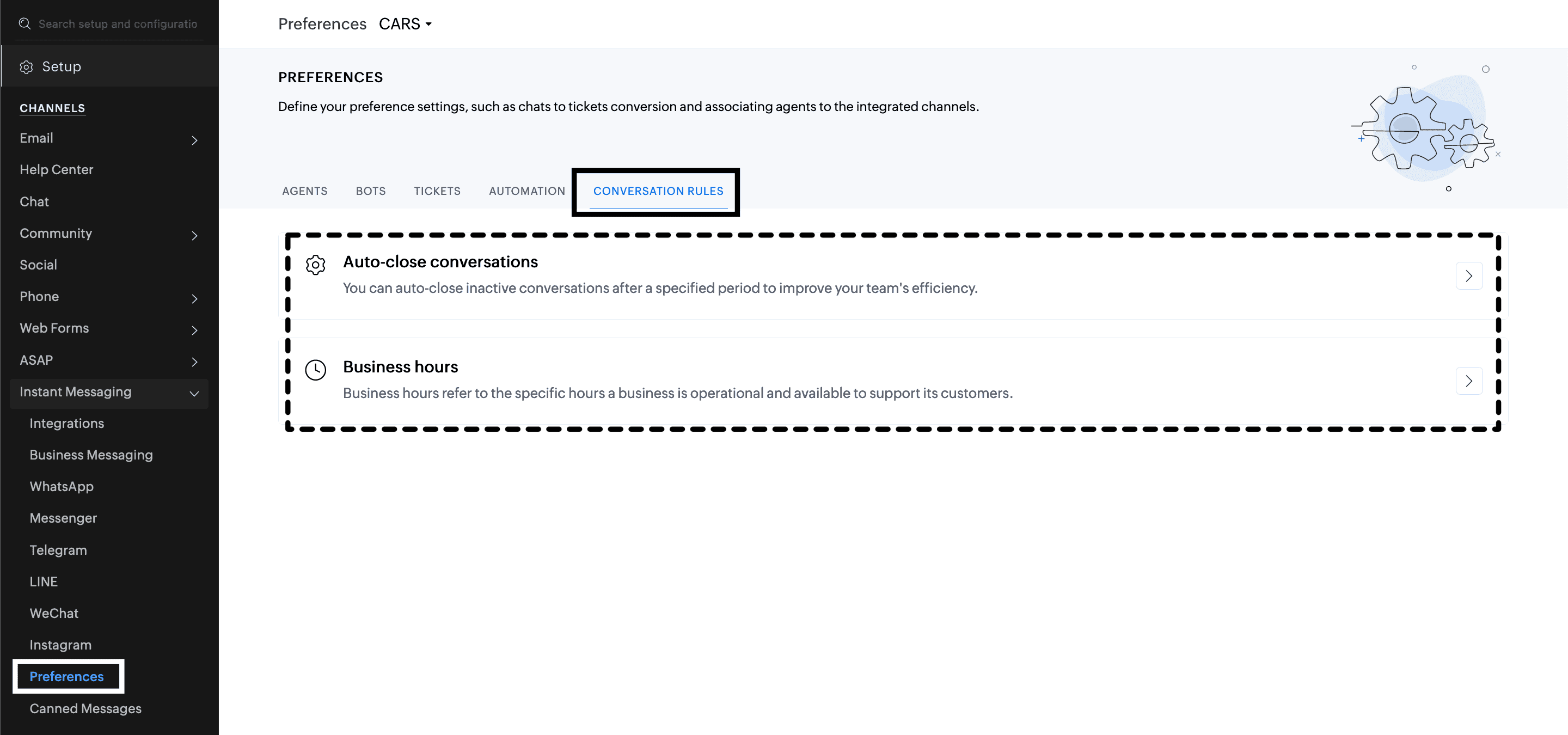Switch to the Automation tab
Screen dimensions: 1568x735
[x=526, y=191]
